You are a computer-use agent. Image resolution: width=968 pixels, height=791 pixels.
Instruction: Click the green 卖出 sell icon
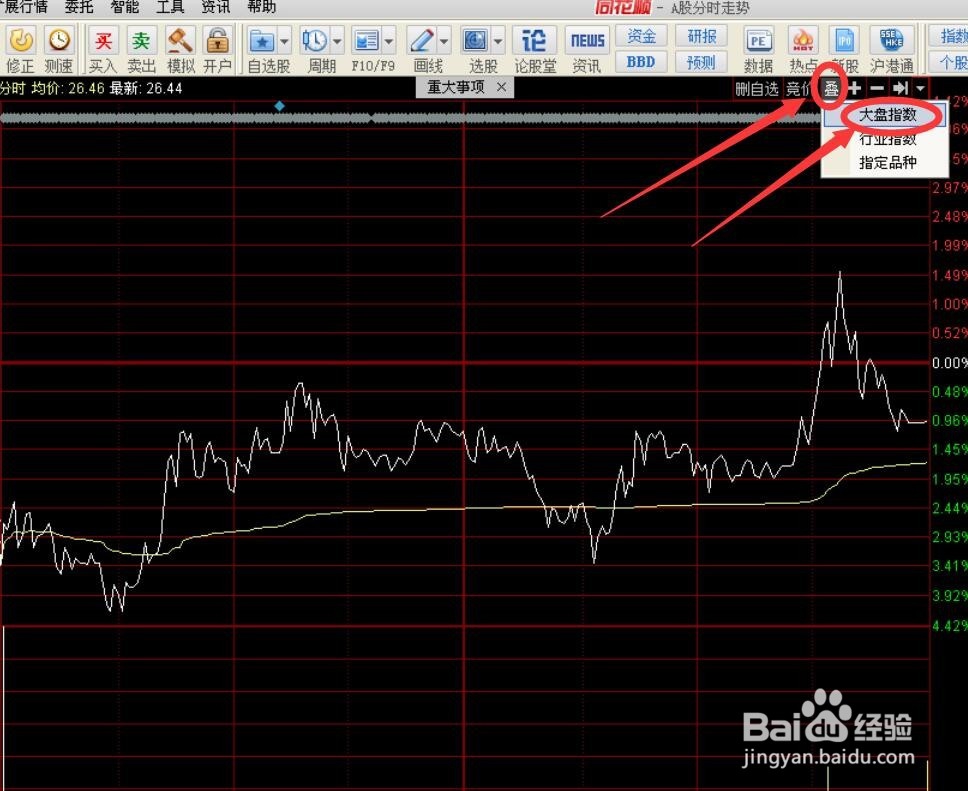click(141, 41)
